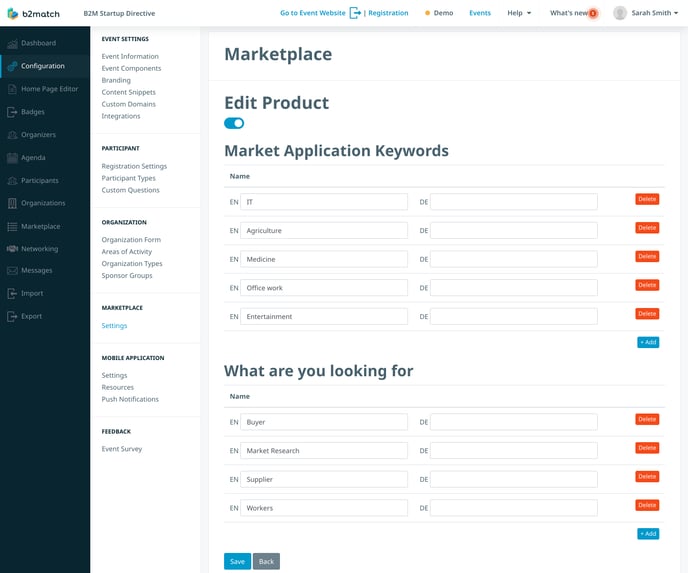
Task: Open Areas of Activity
Action: tap(126, 251)
